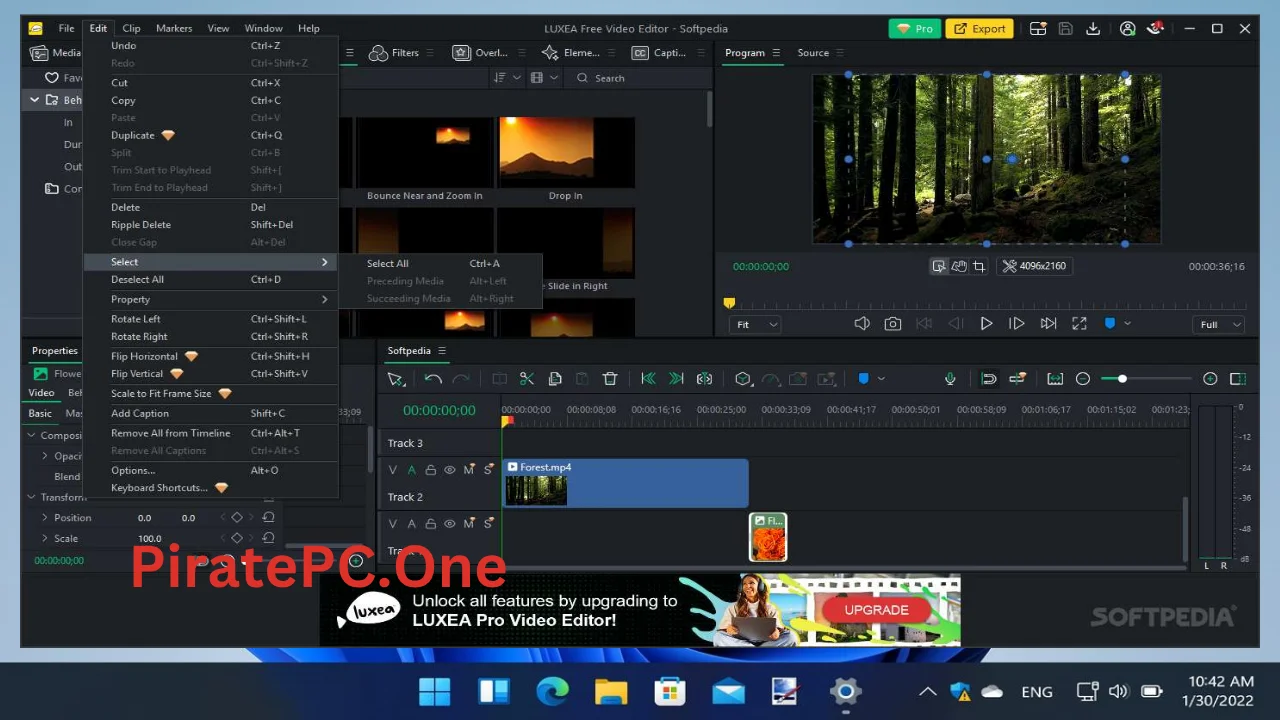Viewport: 1280px width, 720px height.
Task: Choose Add Caption from Edit menu
Action: (x=140, y=413)
